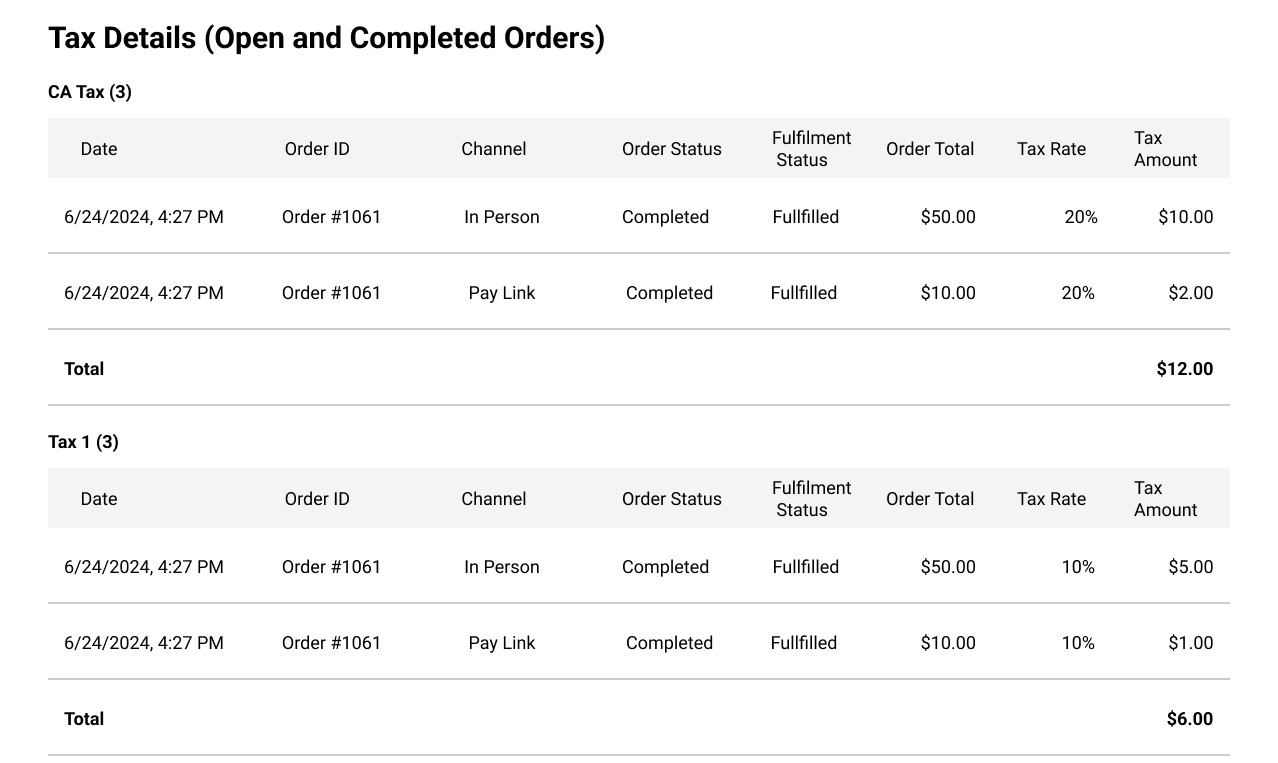Image resolution: width=1278 pixels, height=763 pixels.
Task: Select the CA Tax (3) section heading
Action: tap(90, 92)
